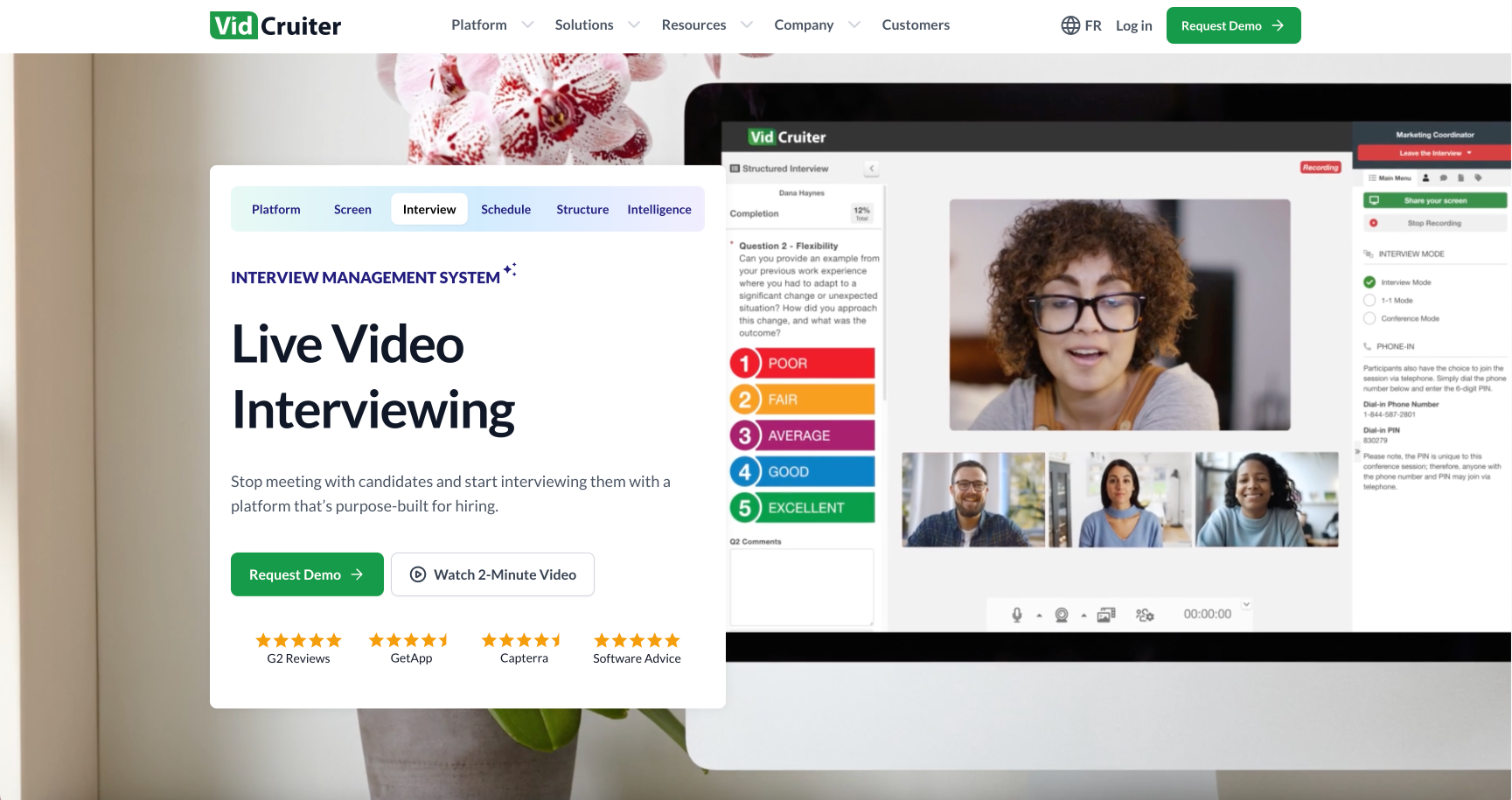Image resolution: width=1512 pixels, height=800 pixels.
Task: Select the smiling woman with curly dark hair thumbnail
Action: tap(1267, 500)
